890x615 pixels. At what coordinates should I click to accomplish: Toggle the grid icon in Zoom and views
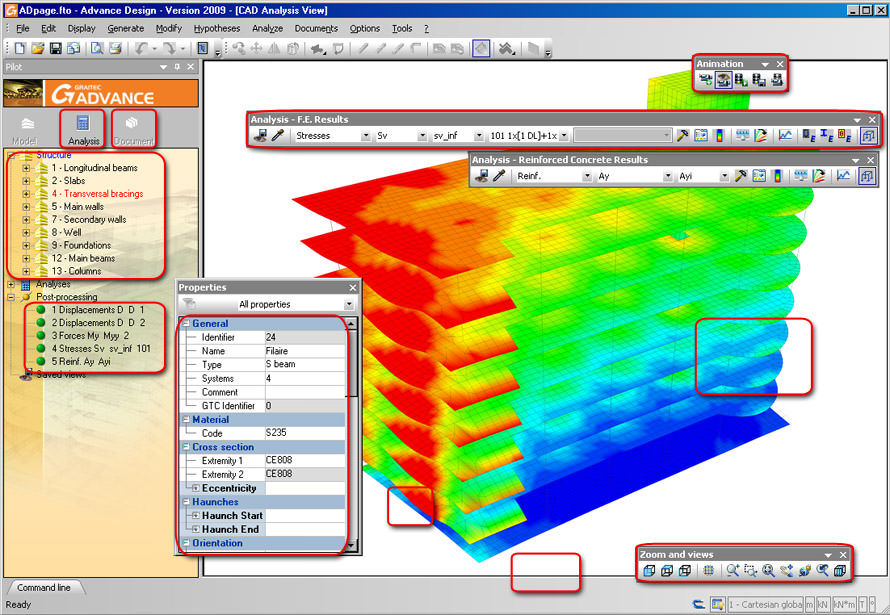pos(708,571)
